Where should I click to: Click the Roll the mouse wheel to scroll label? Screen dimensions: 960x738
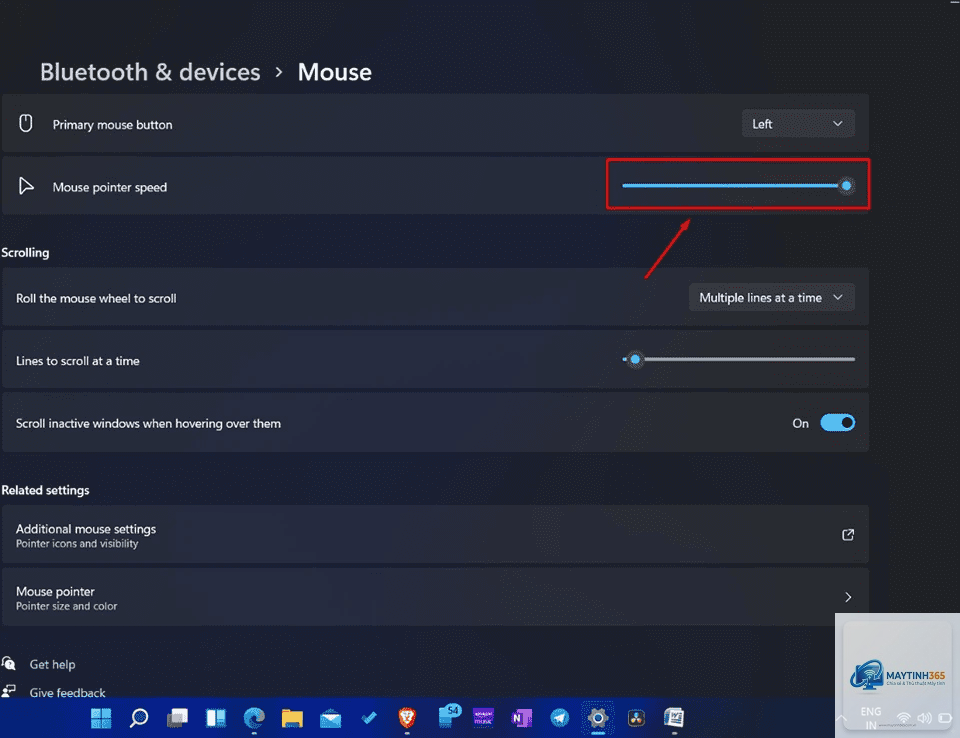[96, 298]
